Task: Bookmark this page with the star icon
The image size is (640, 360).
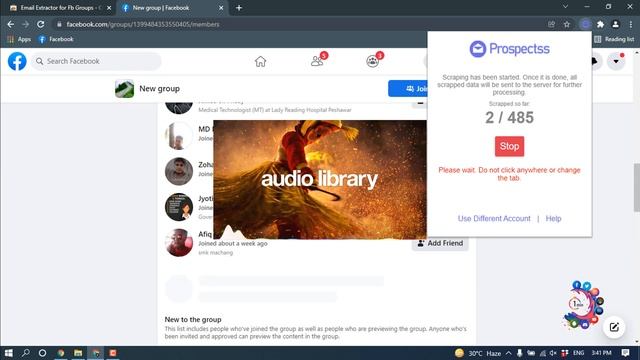Action: point(567,24)
